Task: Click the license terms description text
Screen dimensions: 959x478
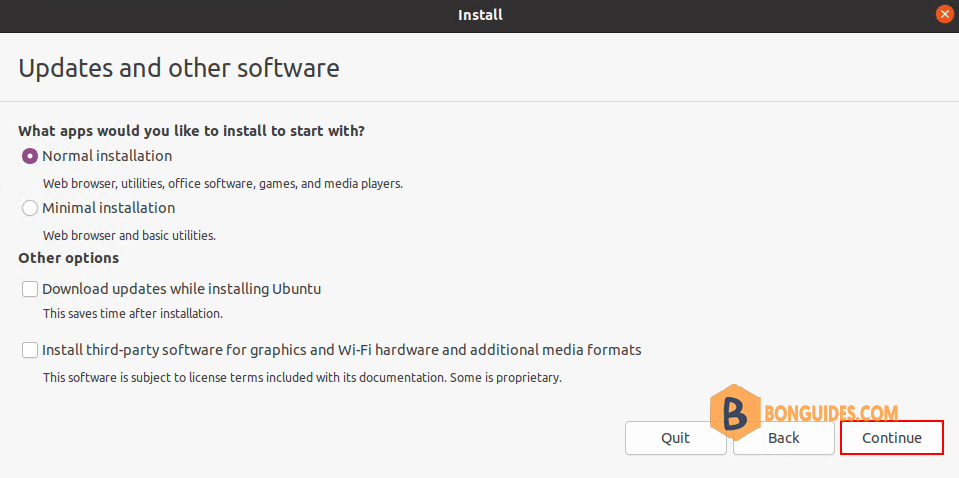Action: [302, 378]
